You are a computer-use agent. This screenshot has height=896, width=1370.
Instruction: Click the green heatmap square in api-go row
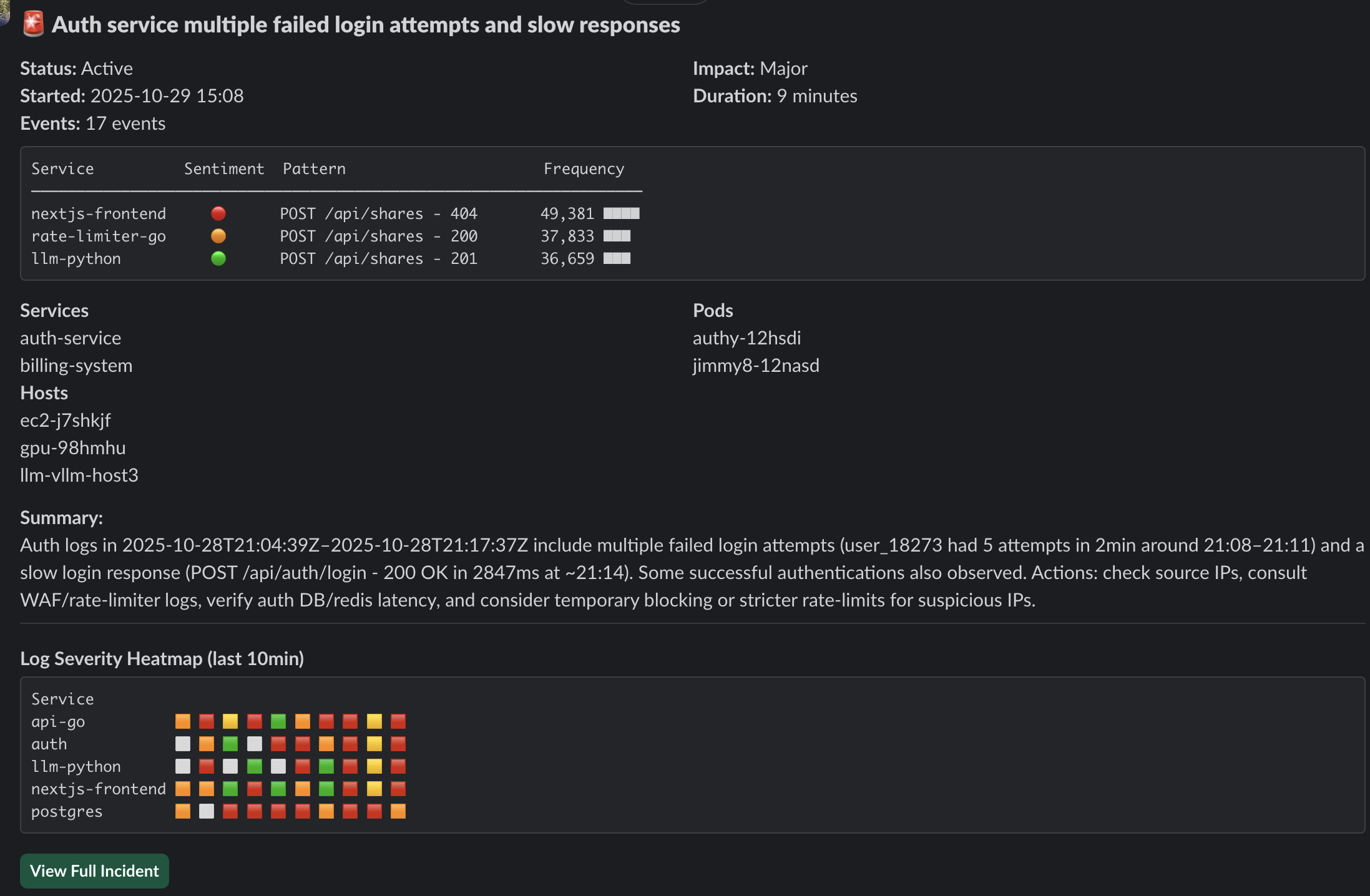point(278,722)
